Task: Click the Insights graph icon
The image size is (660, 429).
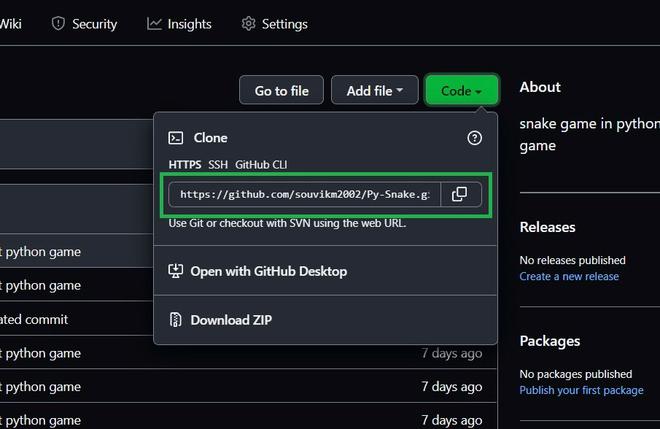Action: click(x=154, y=24)
